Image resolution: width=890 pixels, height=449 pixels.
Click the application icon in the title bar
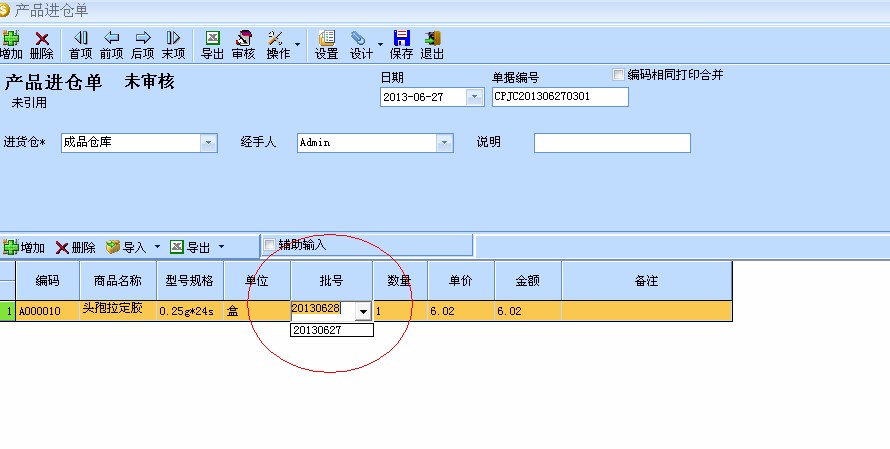[x=5, y=10]
